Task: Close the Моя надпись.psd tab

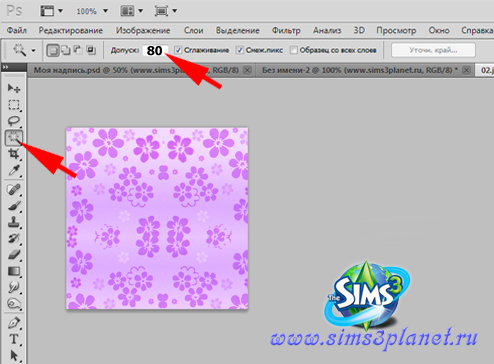Action: point(247,70)
